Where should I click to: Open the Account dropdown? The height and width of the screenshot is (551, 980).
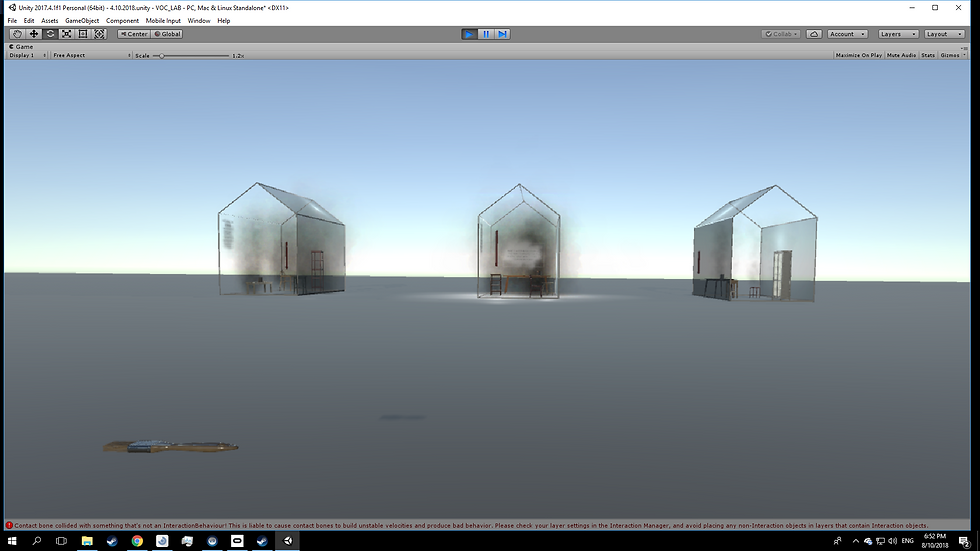[x=847, y=34]
